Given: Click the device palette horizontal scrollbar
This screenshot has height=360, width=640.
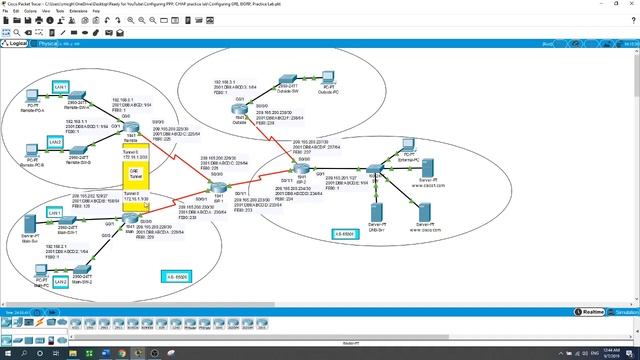Looking at the screenshot, I should click(261, 337).
